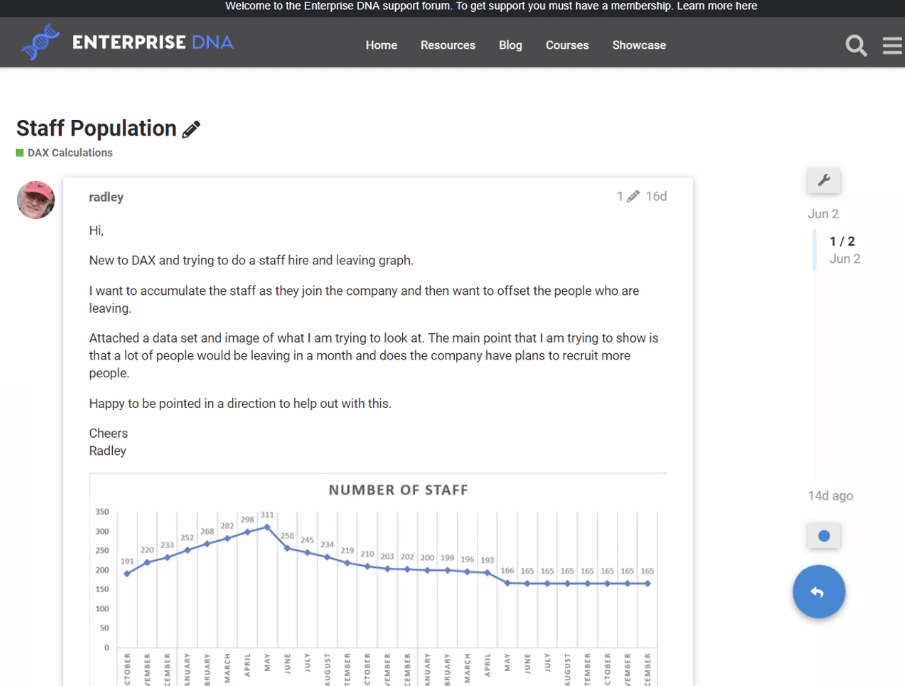Click the 1 / 2 post counter

pyautogui.click(x=842, y=241)
